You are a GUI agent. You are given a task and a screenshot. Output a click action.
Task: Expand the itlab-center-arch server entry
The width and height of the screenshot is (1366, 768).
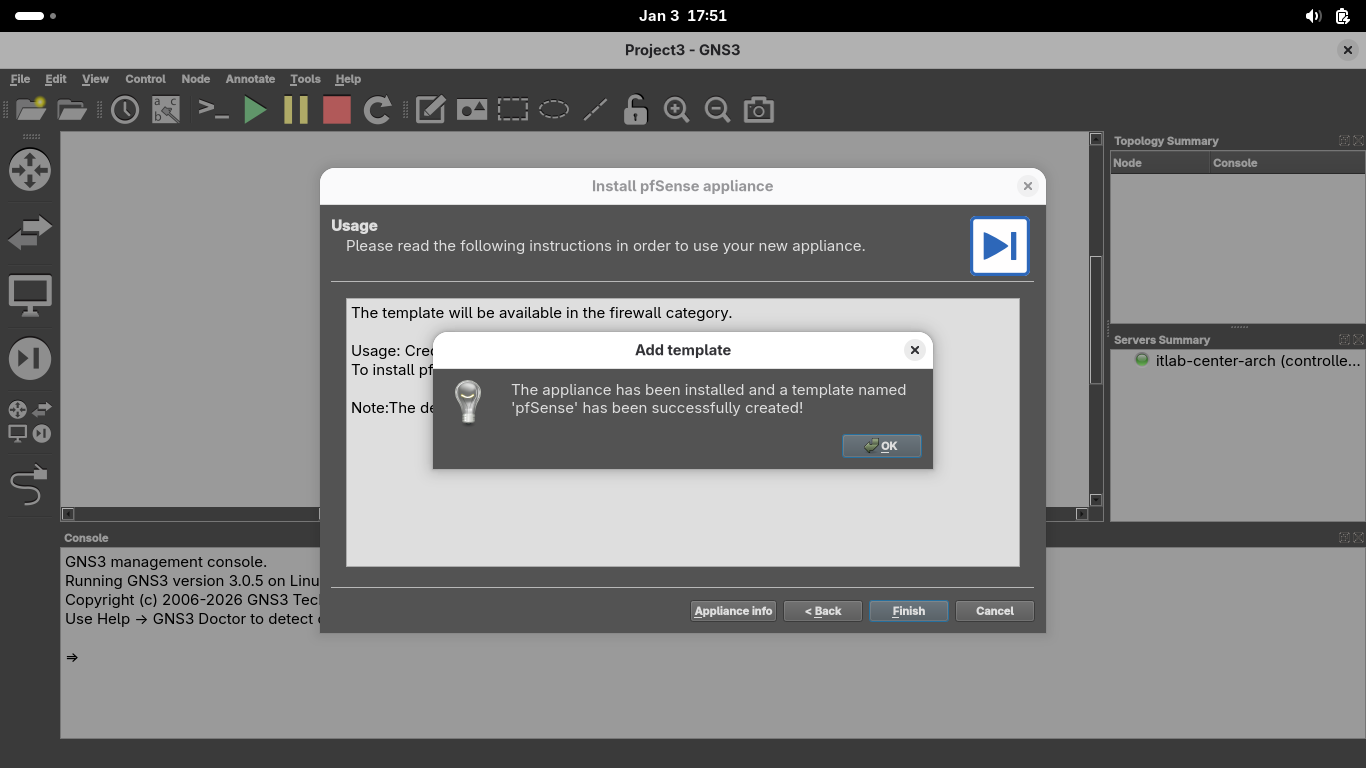click(x=1257, y=361)
